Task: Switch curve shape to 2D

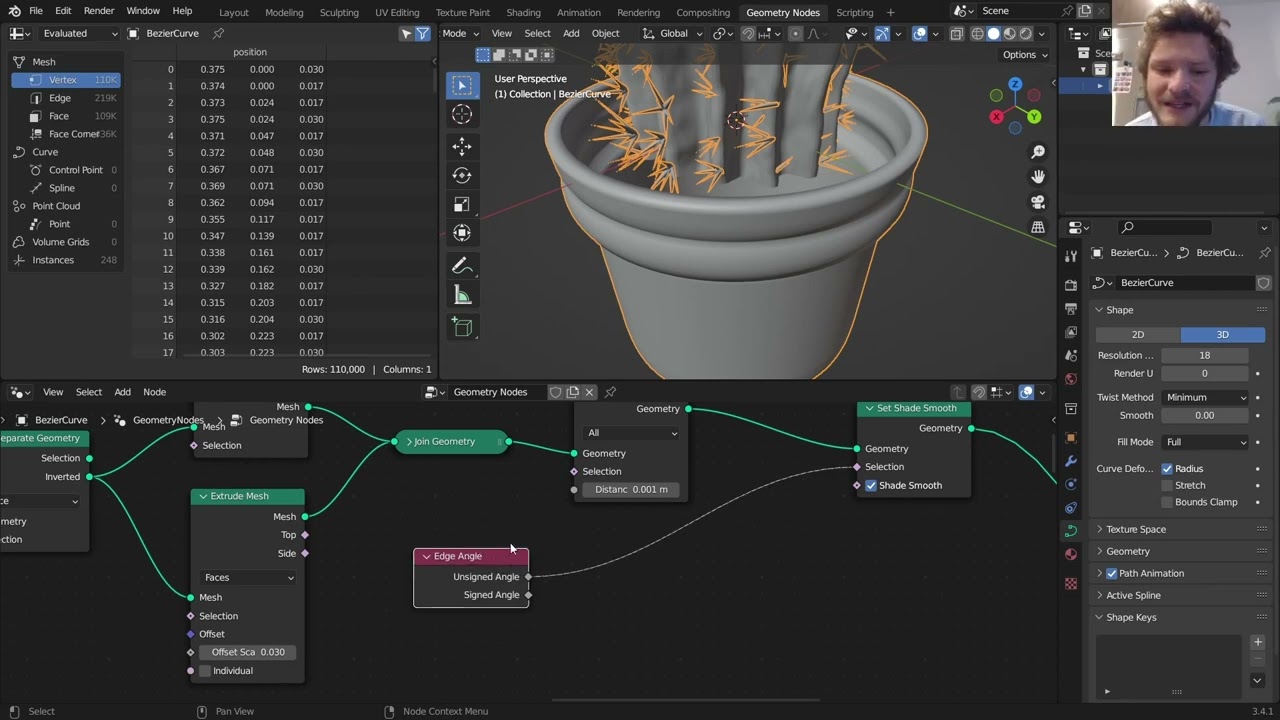Action: 1138,335
